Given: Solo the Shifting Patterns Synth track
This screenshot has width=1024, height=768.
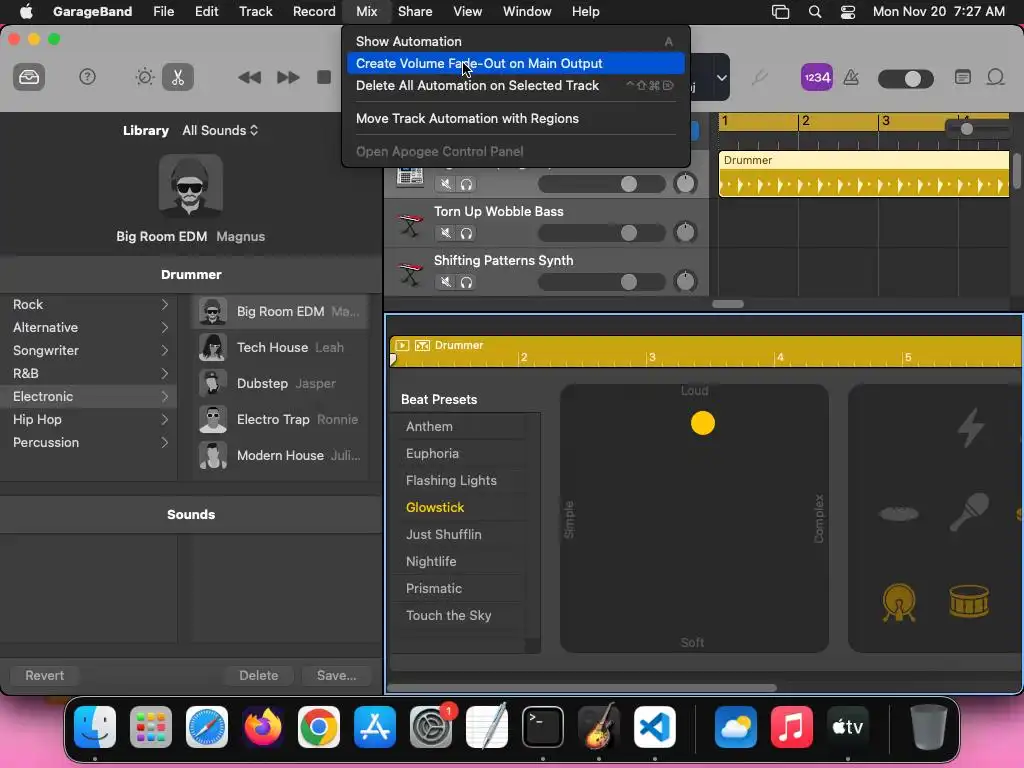Looking at the screenshot, I should 466,282.
